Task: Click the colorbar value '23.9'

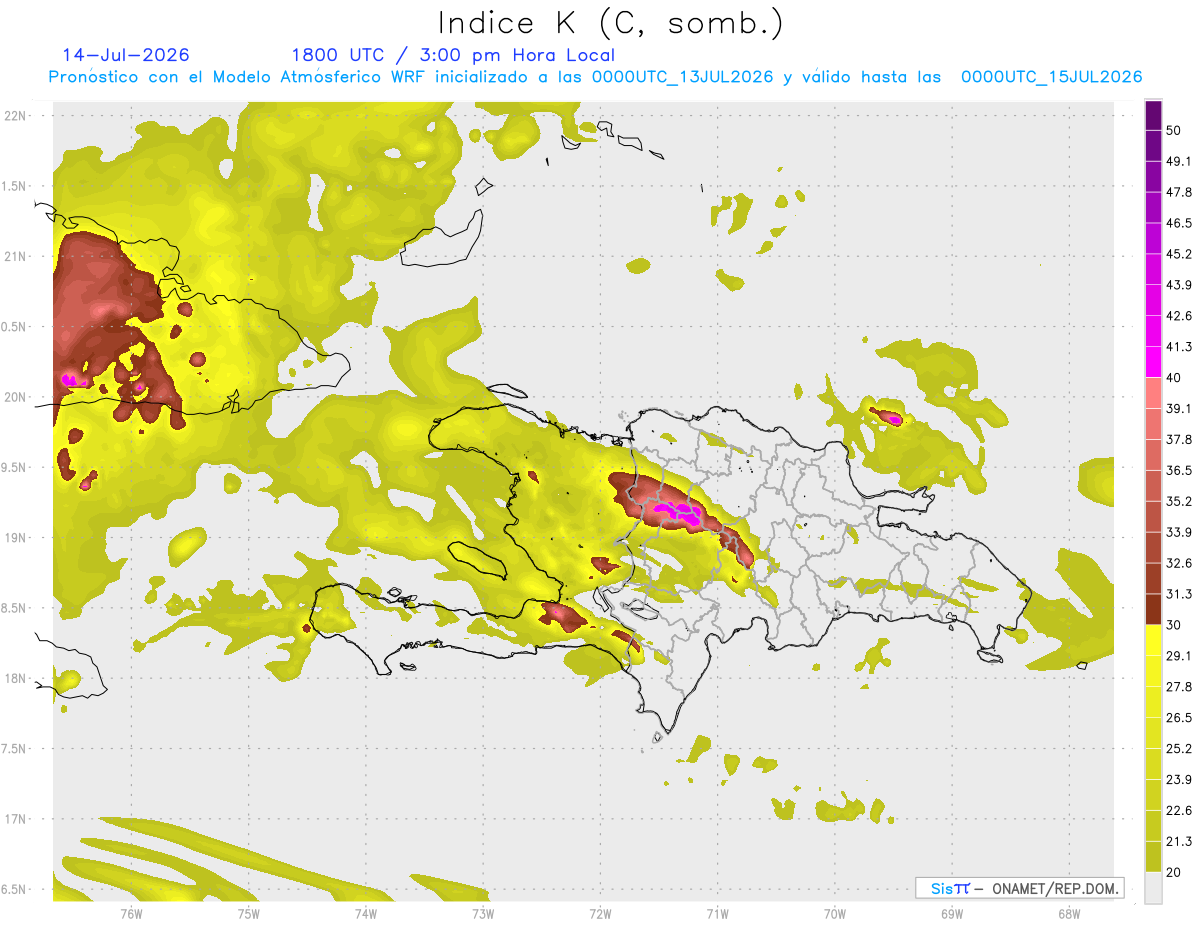Action: 1178,780
